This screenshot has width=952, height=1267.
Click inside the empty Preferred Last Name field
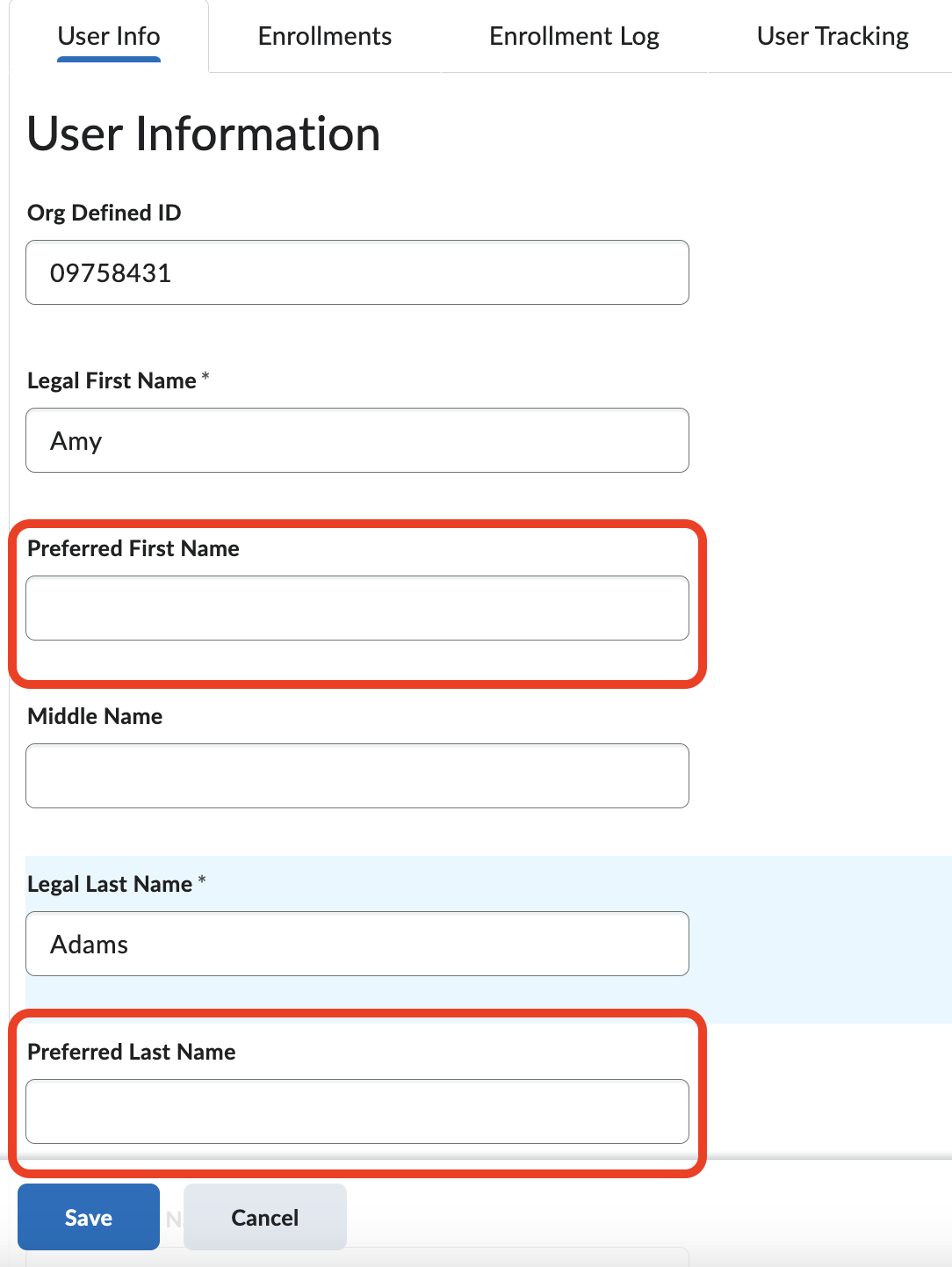point(357,1111)
